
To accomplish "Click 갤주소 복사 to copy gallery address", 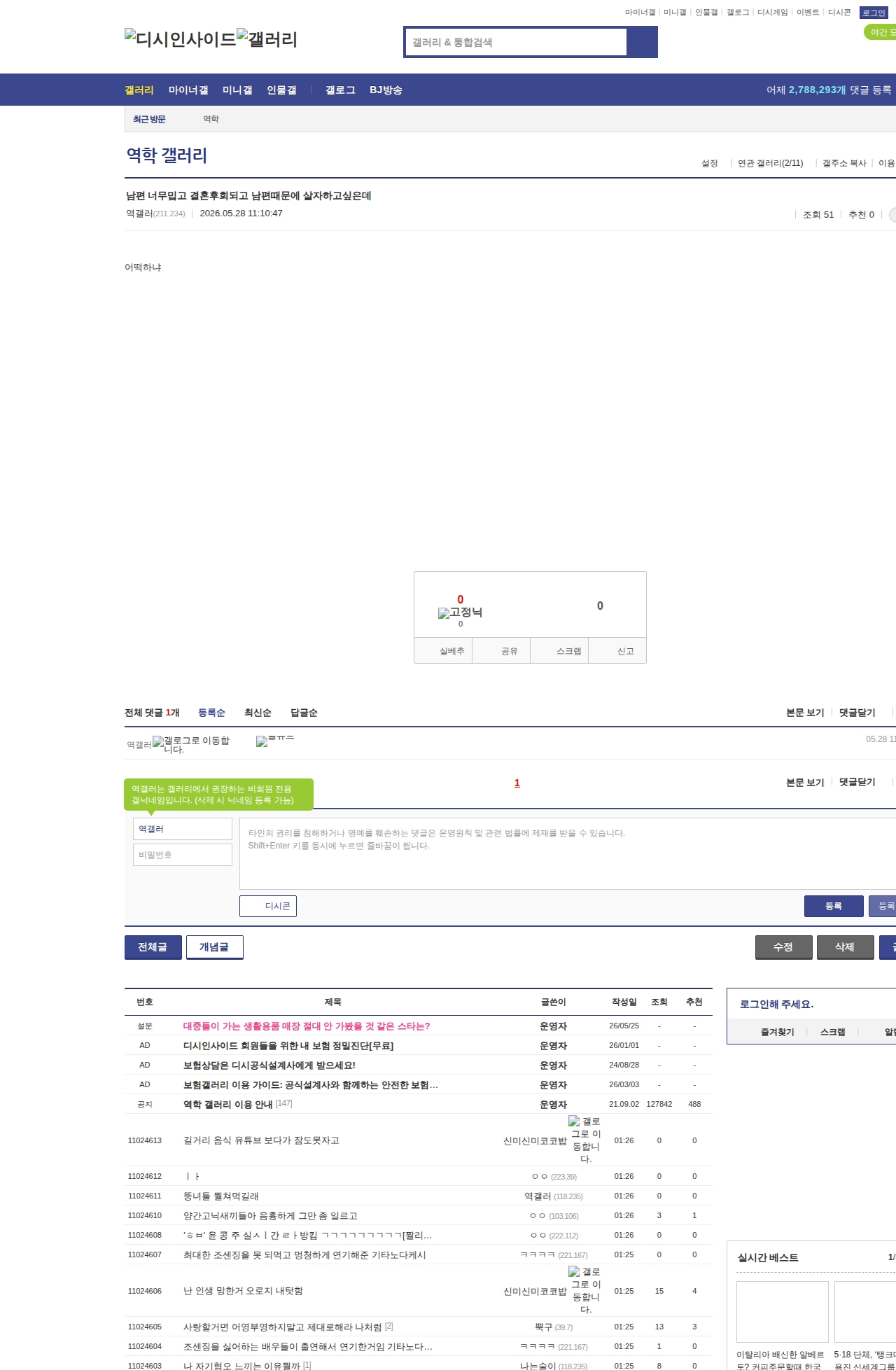I will [x=844, y=163].
